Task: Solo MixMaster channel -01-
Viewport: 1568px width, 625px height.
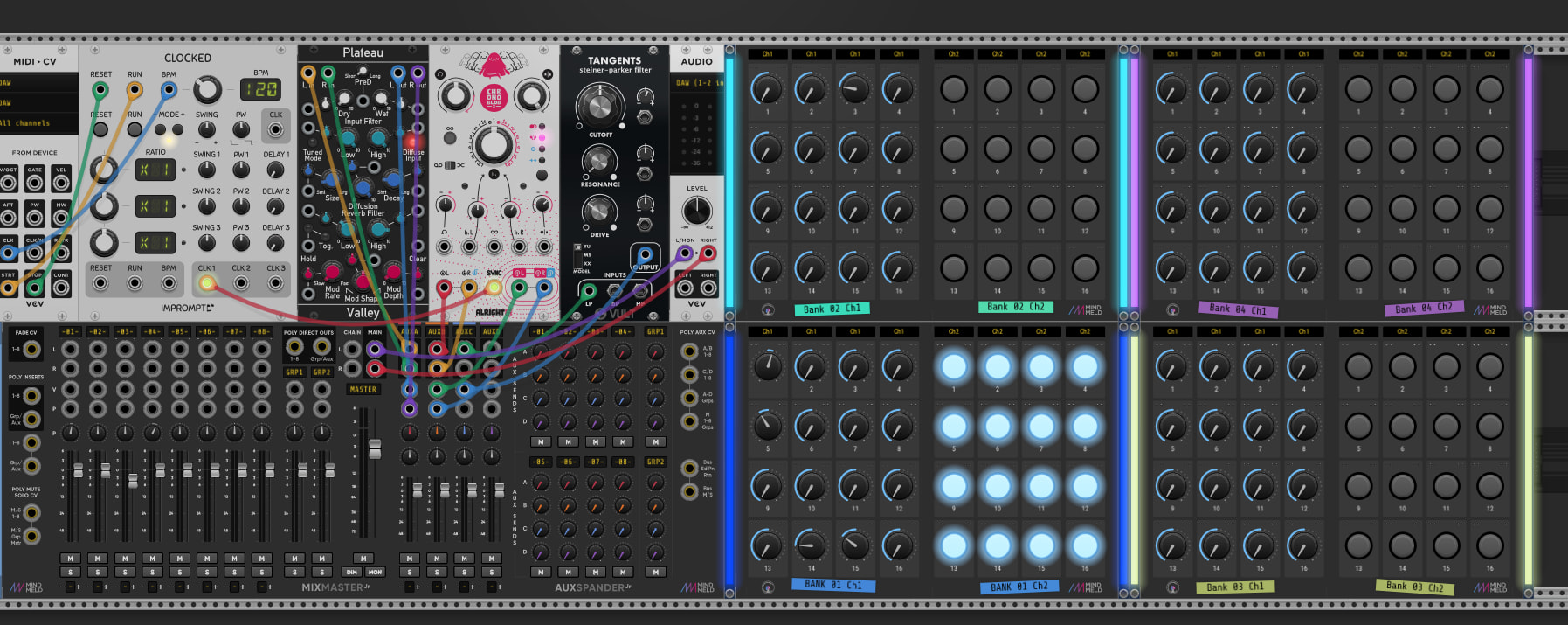Action: pyautogui.click(x=71, y=572)
